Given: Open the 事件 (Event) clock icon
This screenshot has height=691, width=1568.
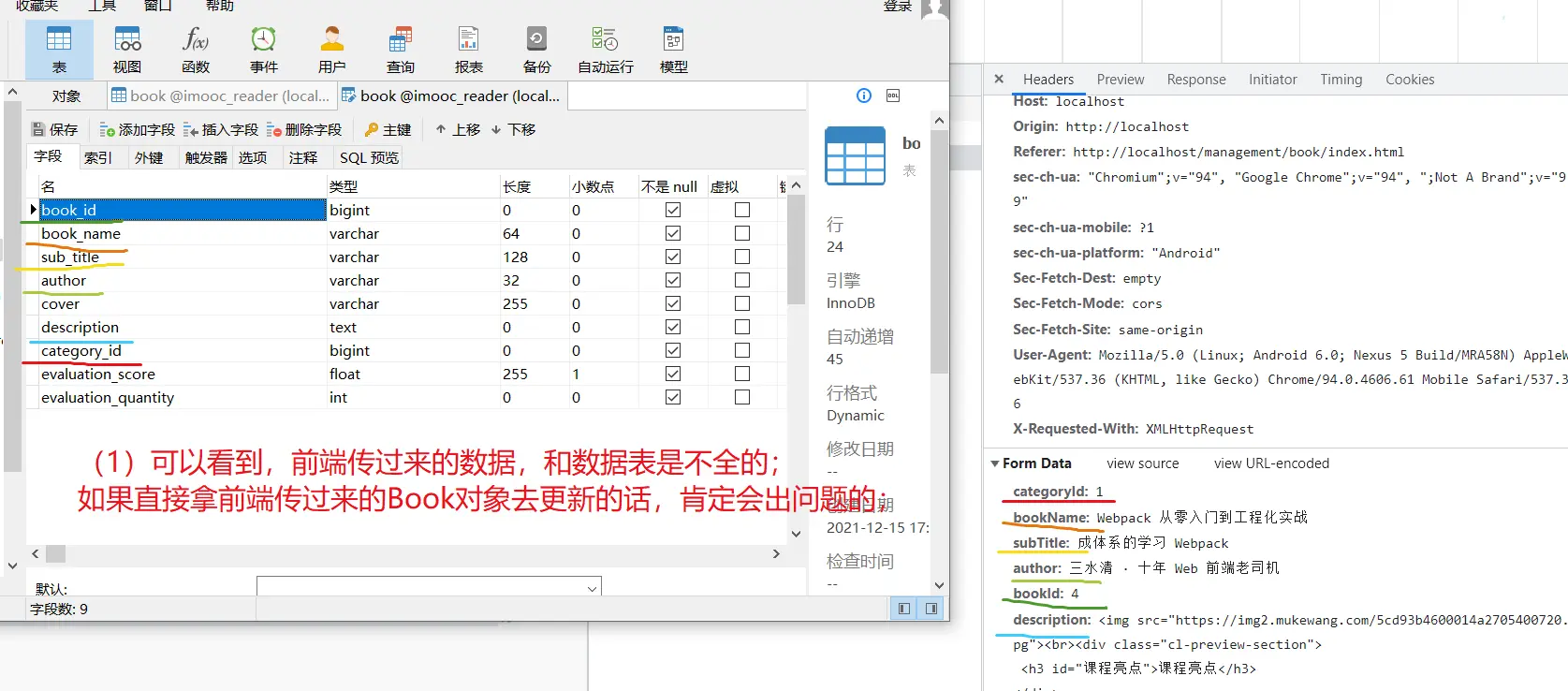Looking at the screenshot, I should pos(264,50).
